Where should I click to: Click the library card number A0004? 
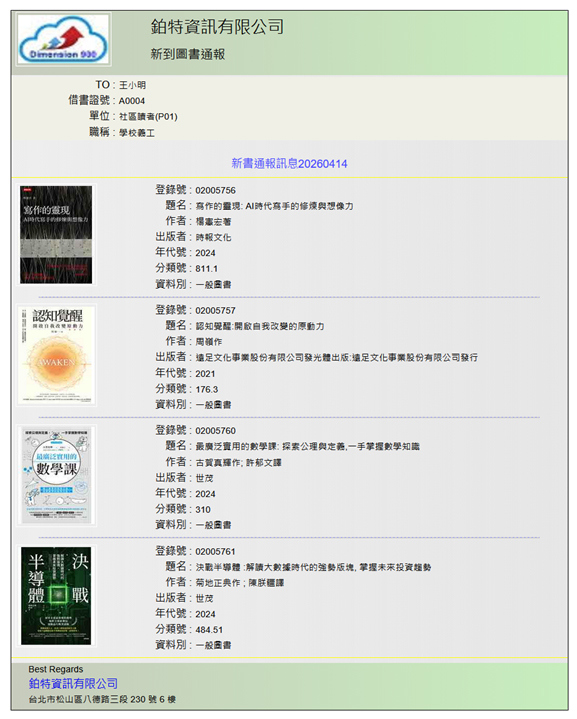pos(132,101)
